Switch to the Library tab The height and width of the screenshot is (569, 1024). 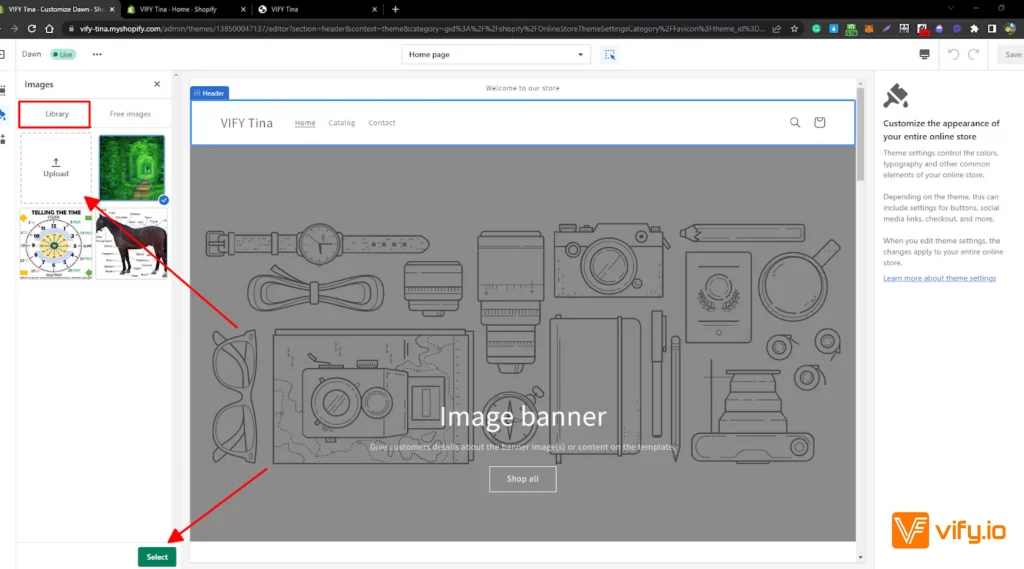pyautogui.click(x=57, y=114)
